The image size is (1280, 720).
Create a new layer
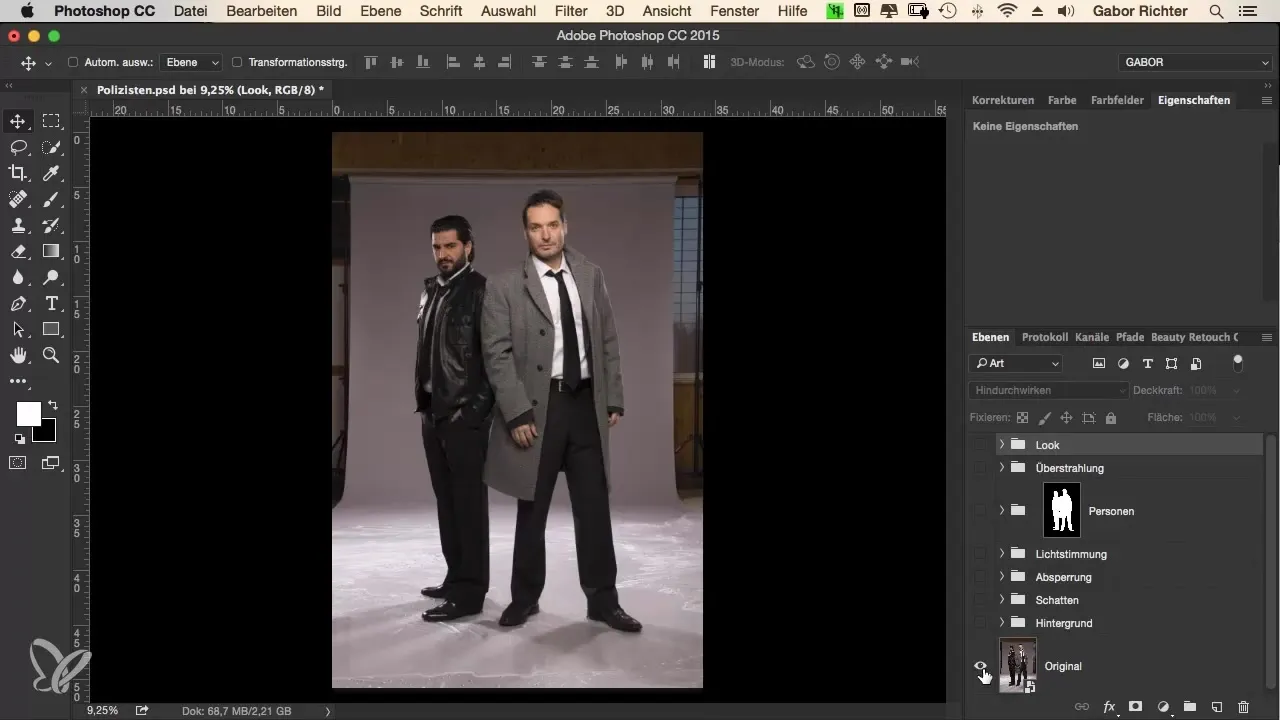1217,706
